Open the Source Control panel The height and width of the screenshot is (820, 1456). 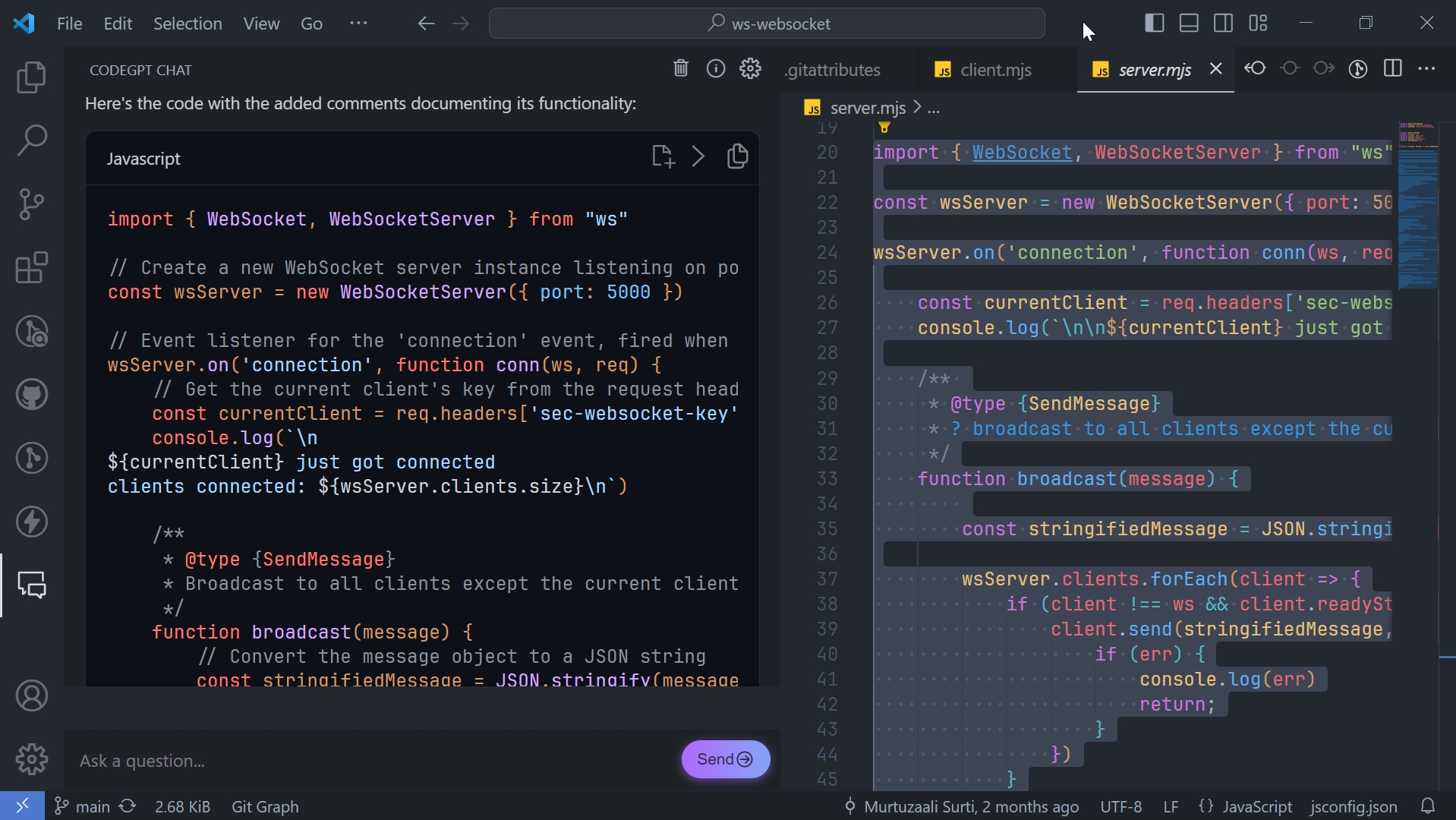[x=32, y=203]
